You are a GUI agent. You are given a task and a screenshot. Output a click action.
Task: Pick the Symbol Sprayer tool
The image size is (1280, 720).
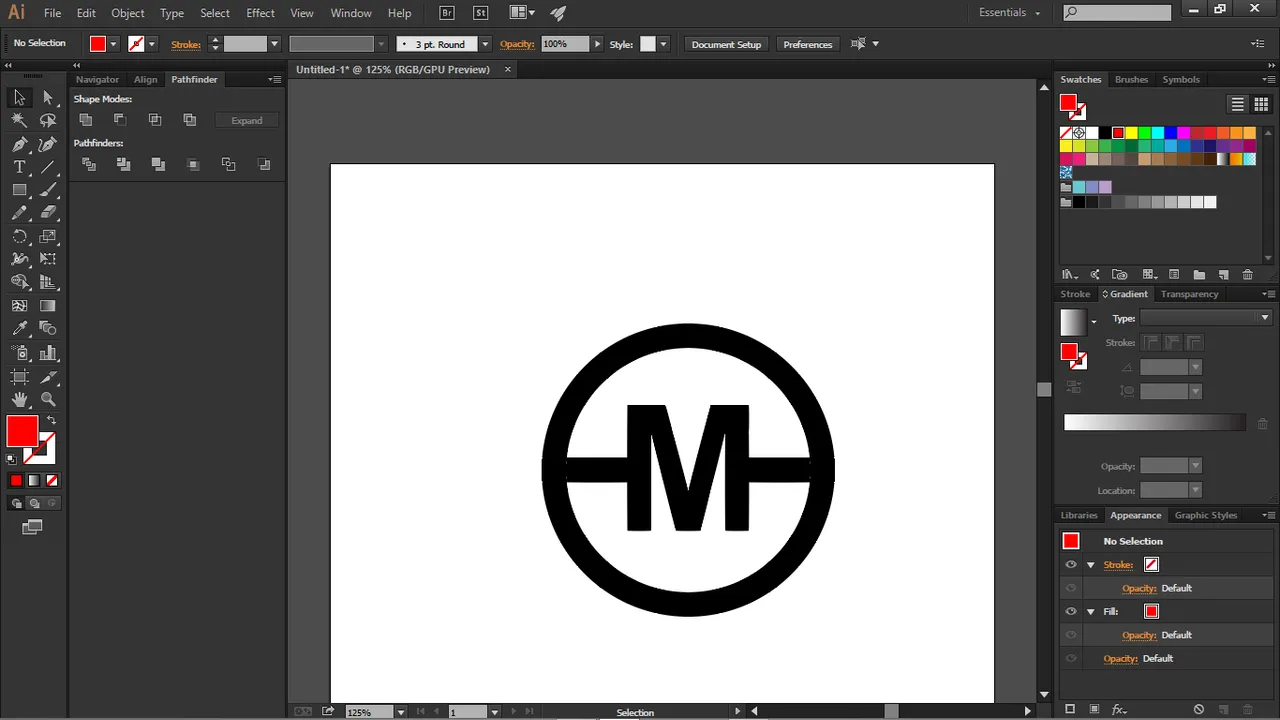click(19, 353)
